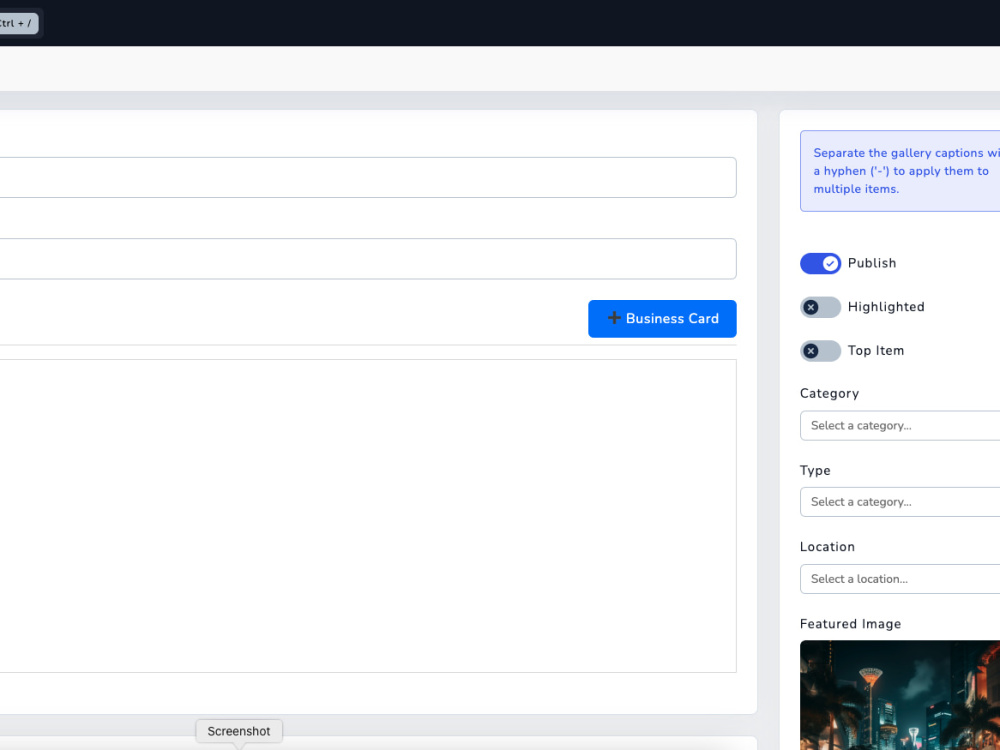Switch on the Top Item toggle
This screenshot has height=750, width=1000.
click(820, 351)
